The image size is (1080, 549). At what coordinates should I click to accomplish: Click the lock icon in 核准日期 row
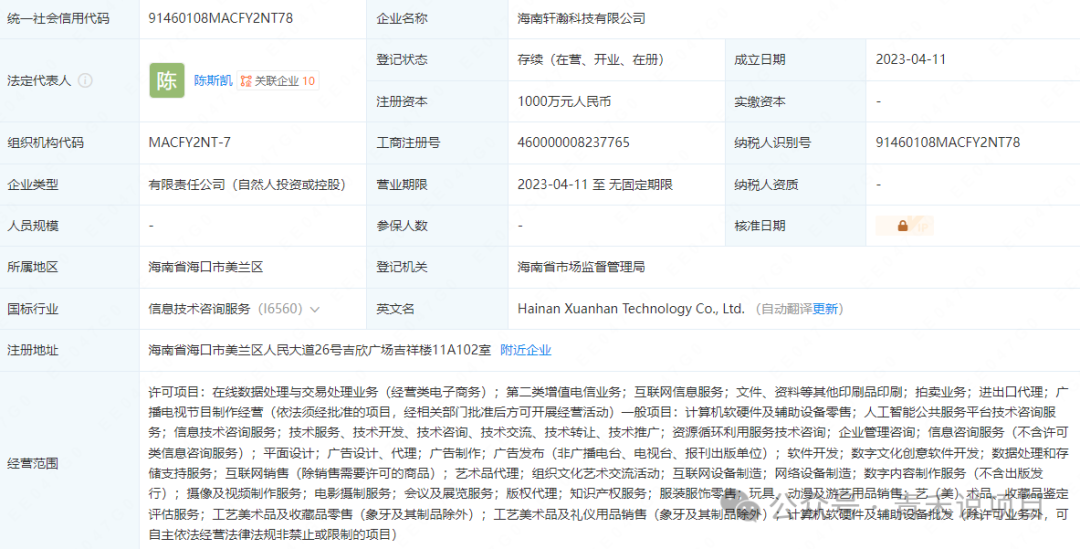tap(902, 226)
